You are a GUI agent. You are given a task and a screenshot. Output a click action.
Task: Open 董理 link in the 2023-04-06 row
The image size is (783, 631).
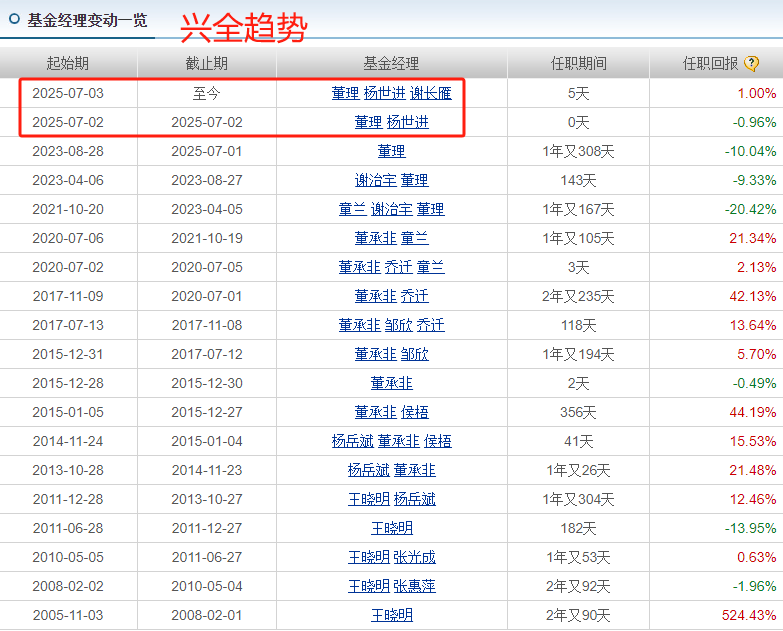(x=414, y=180)
